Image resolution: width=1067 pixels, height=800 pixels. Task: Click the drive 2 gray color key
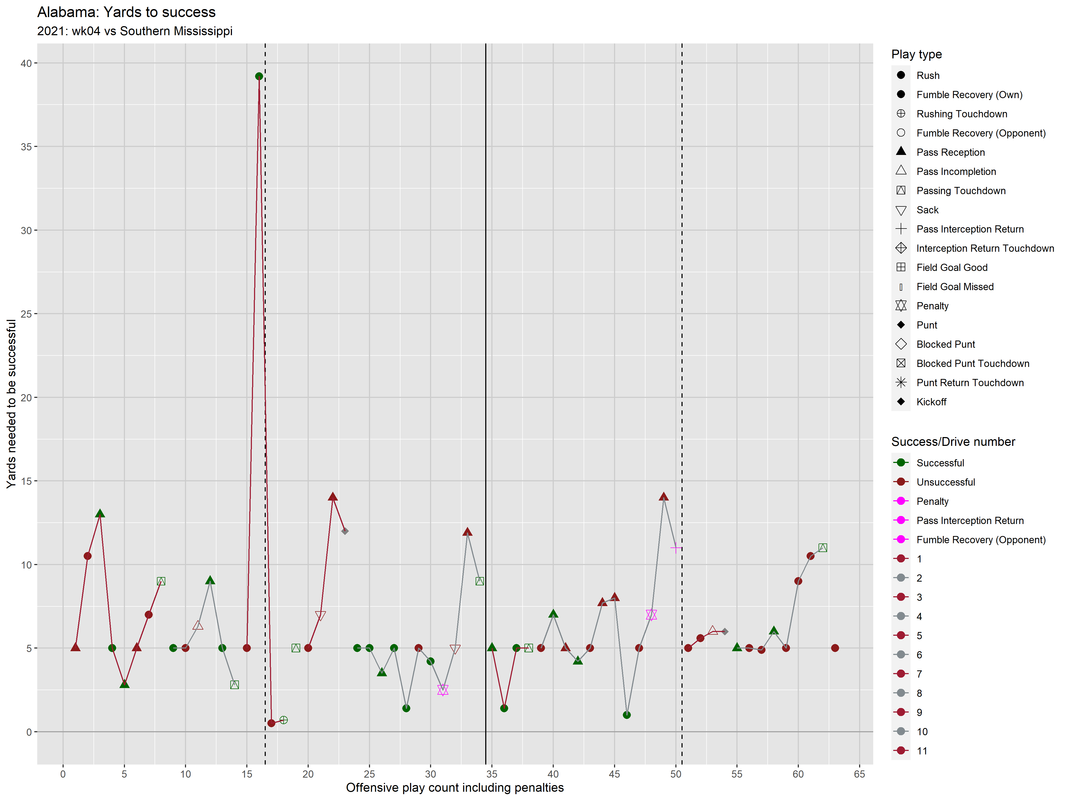click(x=901, y=578)
